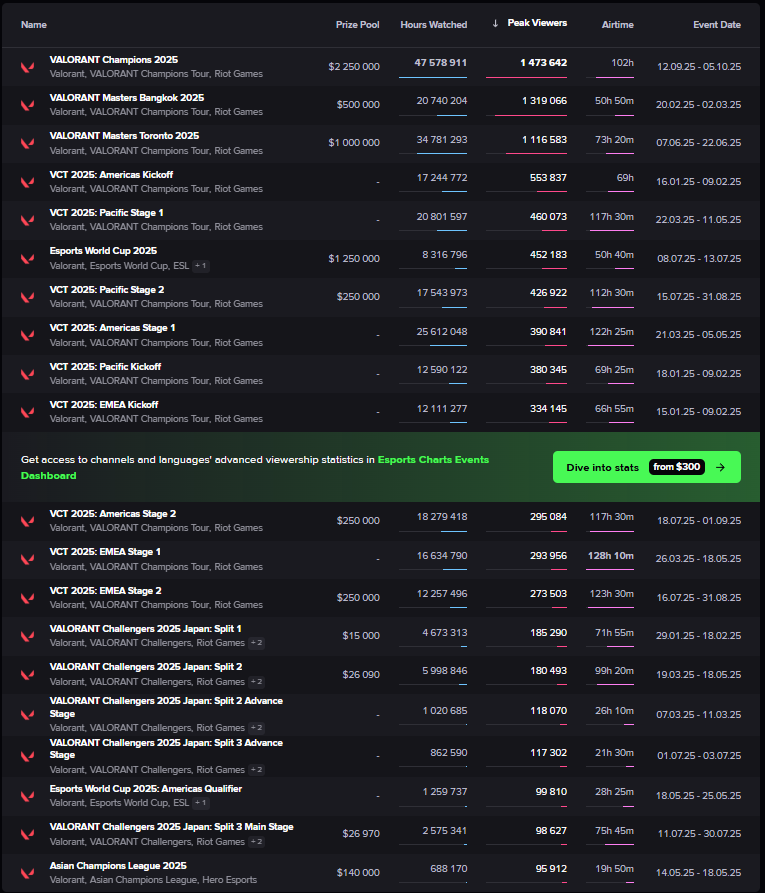Screen dimensions: 765x893
Task: Click the 'from $300' price badge
Action: [677, 467]
